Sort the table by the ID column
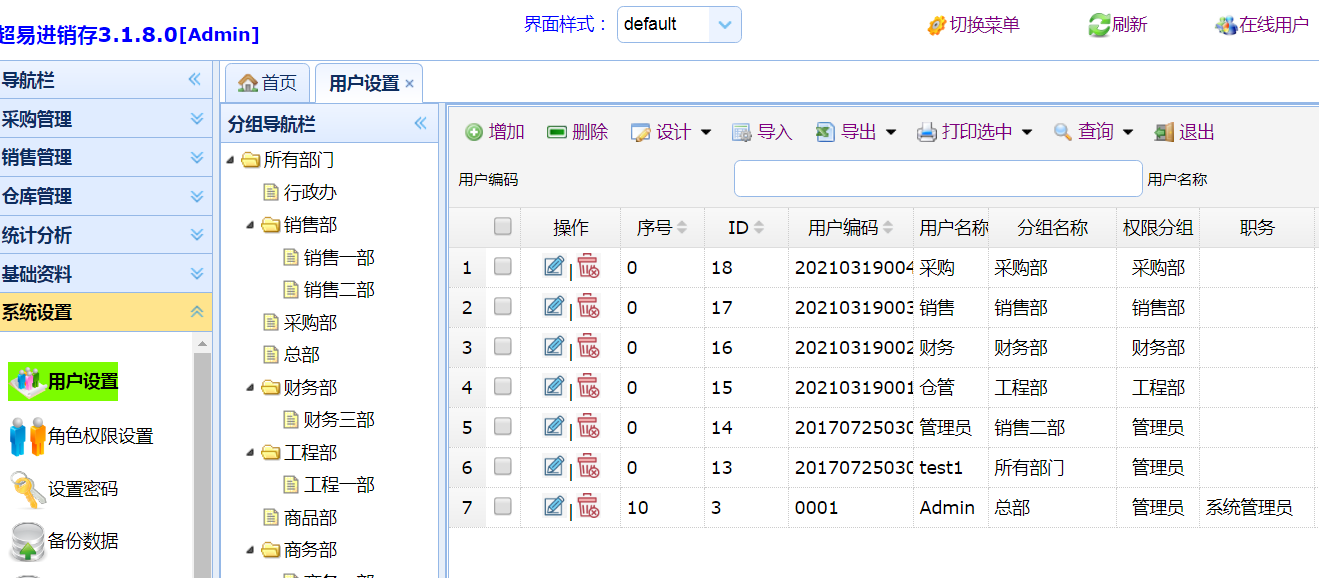 coord(746,228)
